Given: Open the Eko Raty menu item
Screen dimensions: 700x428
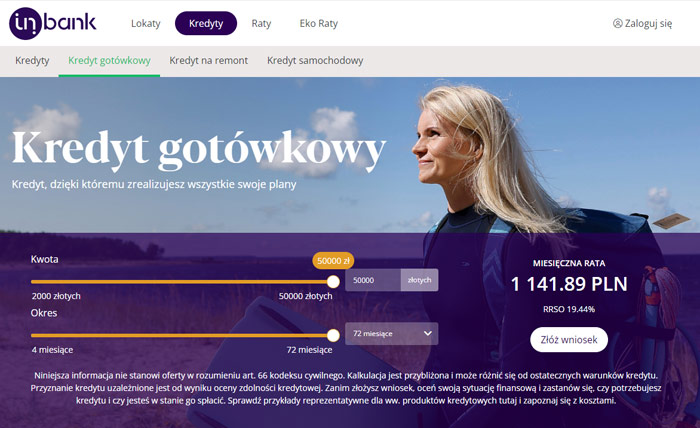Looking at the screenshot, I should [x=319, y=23].
